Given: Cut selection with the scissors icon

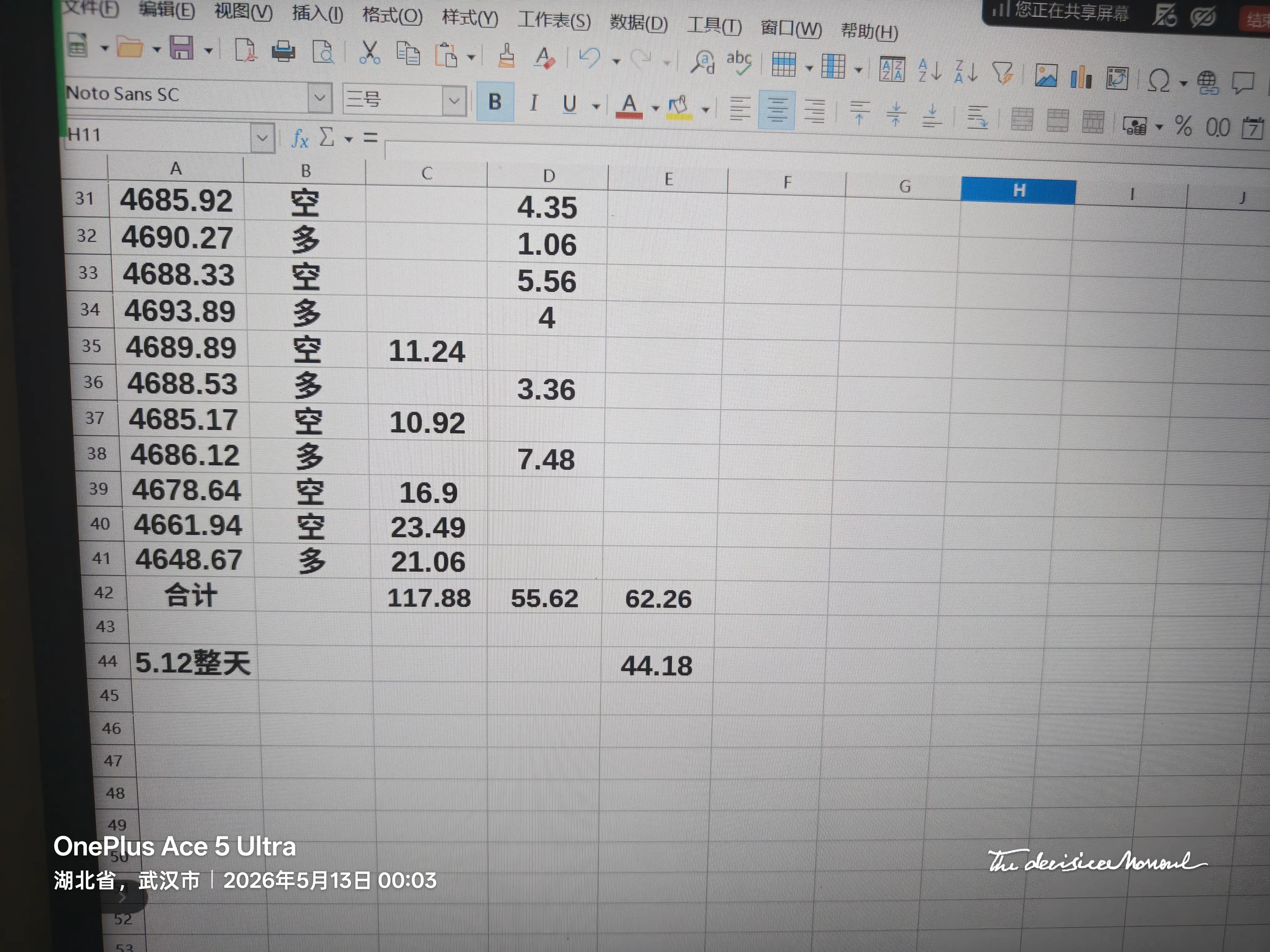Looking at the screenshot, I should pos(369,53).
